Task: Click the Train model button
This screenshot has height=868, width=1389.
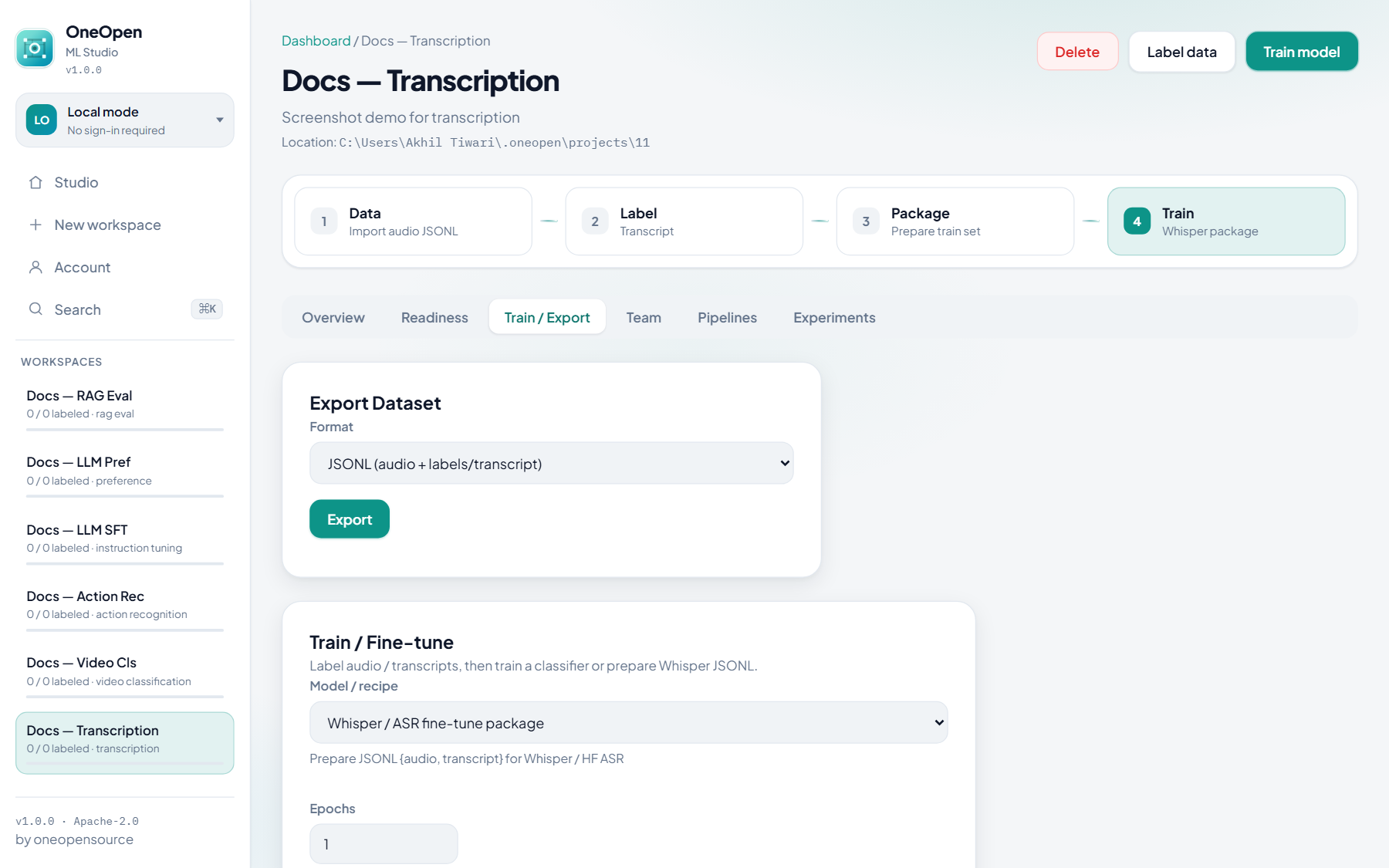Action: 1302,52
